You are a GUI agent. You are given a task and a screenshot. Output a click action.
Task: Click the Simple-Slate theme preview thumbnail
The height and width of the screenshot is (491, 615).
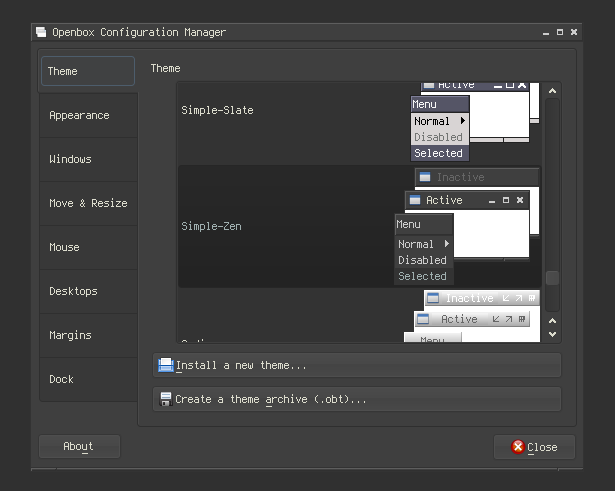(x=475, y=122)
